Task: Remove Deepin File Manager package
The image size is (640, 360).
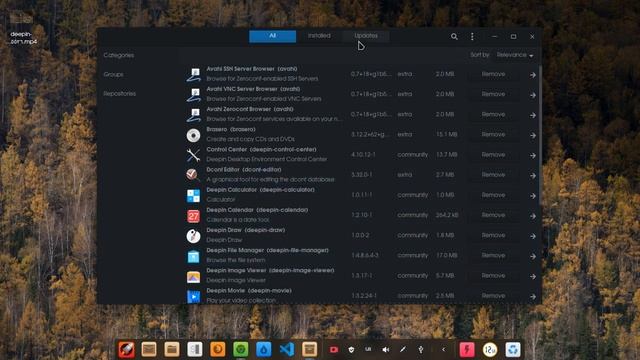Action: [493, 256]
